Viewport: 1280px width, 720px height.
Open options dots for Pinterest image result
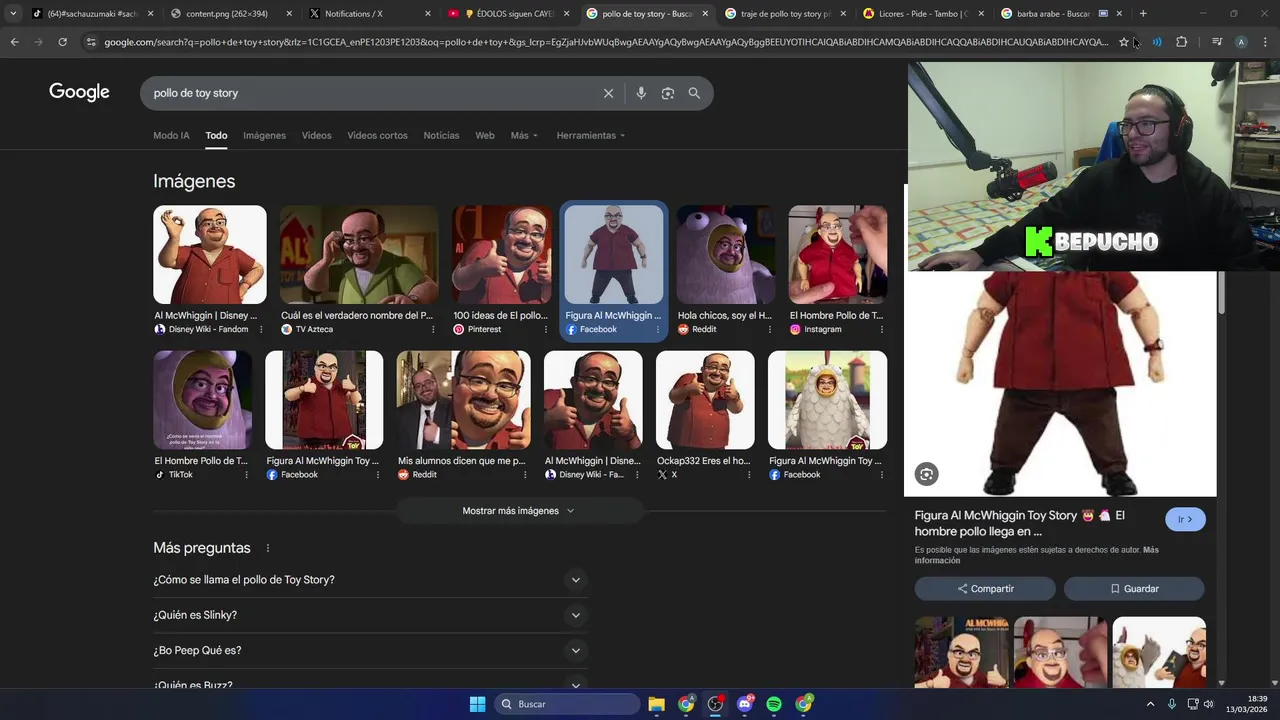pyautogui.click(x=546, y=329)
